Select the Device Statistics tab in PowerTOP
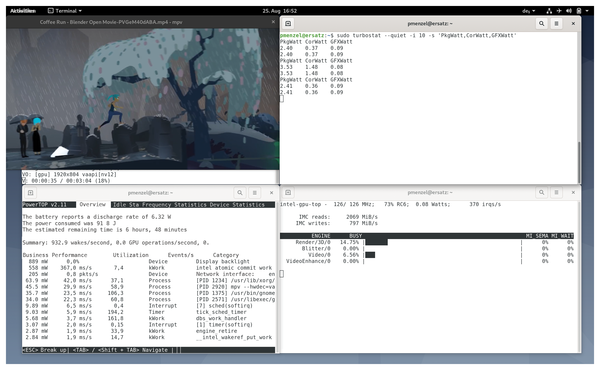600x370 pixels. [x=237, y=205]
